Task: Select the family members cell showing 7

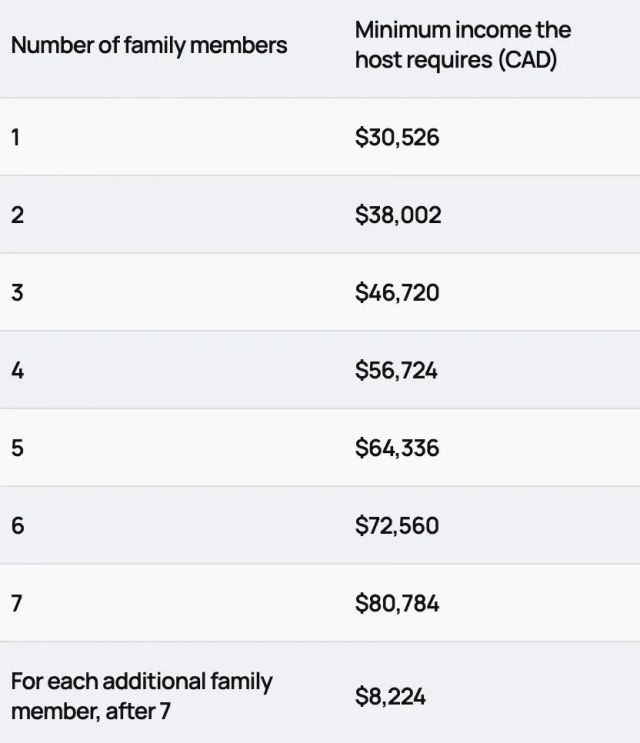Action: tap(16, 604)
